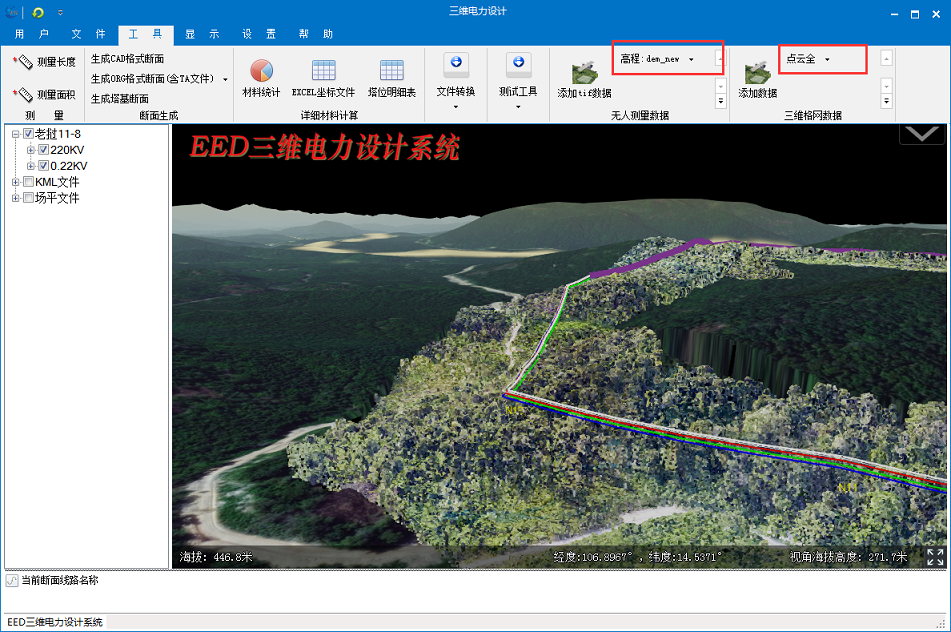Select the 测量面积 measure area tool
Viewport: 951px width, 632px height.
coord(45,95)
